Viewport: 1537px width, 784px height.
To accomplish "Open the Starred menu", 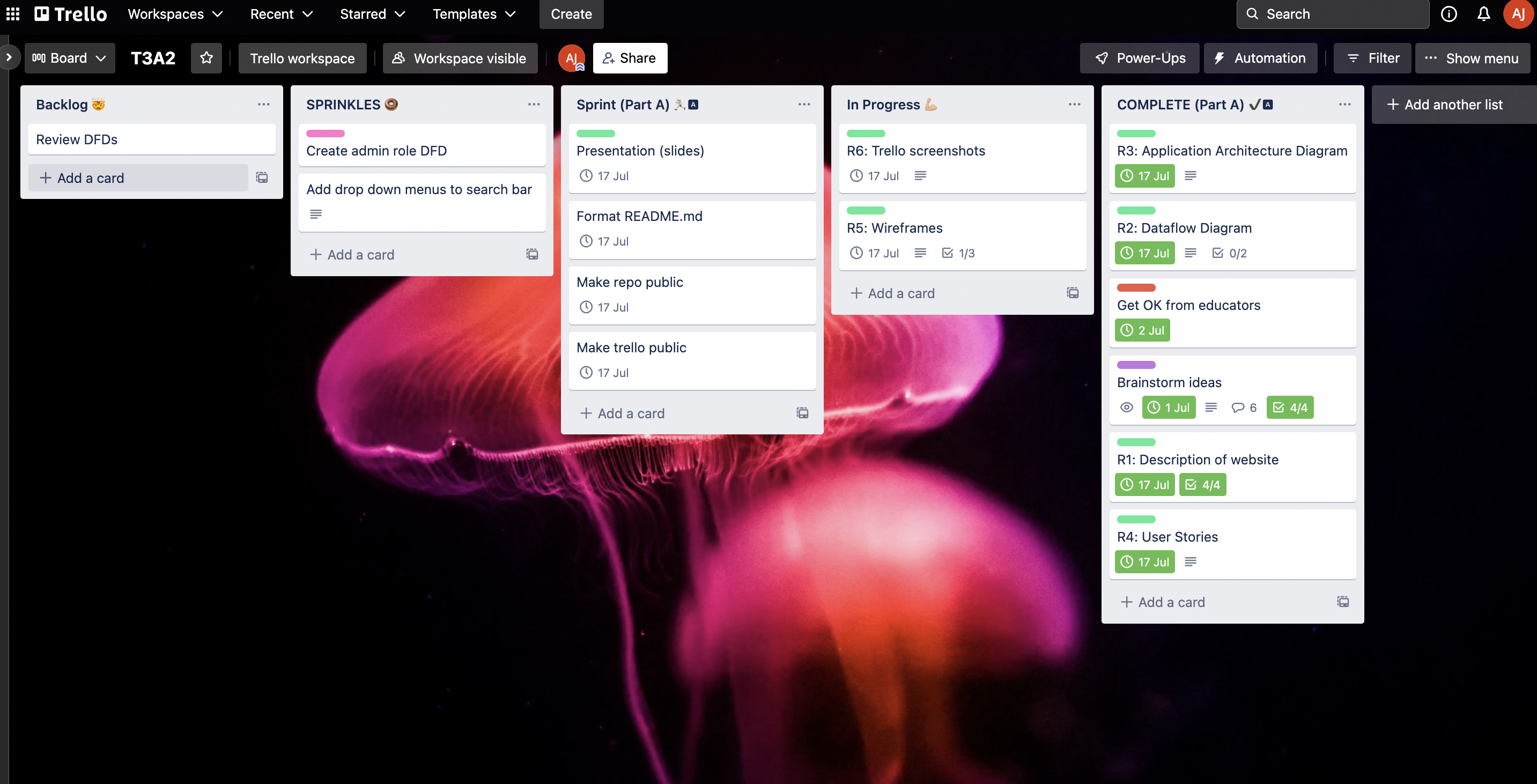I will point(372,14).
